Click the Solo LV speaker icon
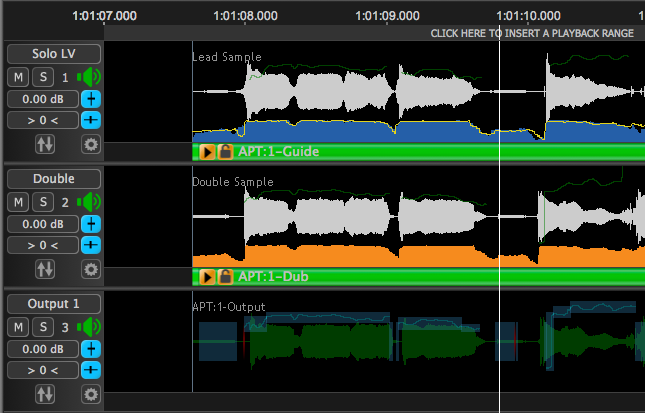Image resolution: width=645 pixels, height=413 pixels. pos(92,77)
